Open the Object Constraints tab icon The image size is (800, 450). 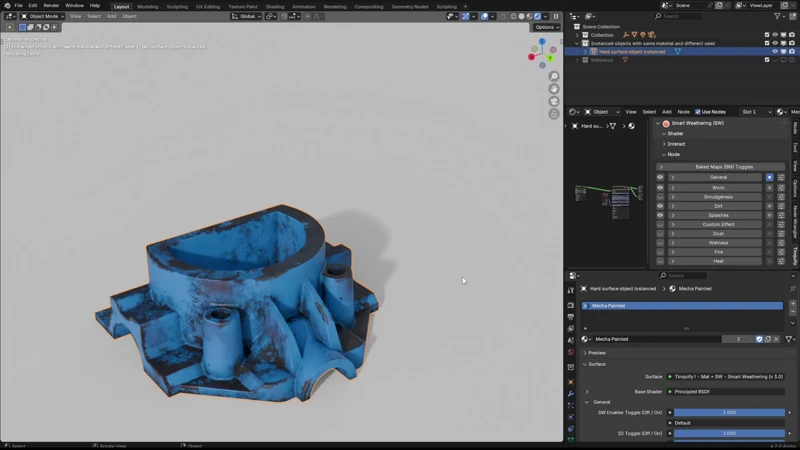570,429
